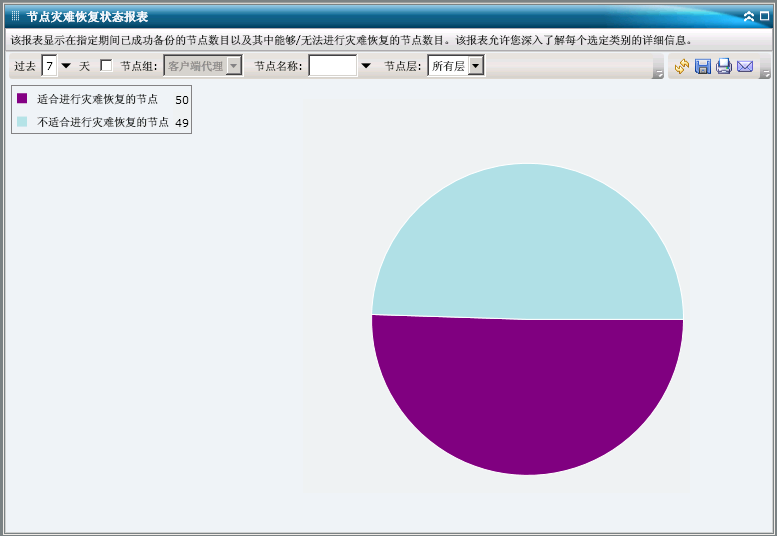Open the 所有层 node tier dropdown
This screenshot has height=536, width=777.
475,66
